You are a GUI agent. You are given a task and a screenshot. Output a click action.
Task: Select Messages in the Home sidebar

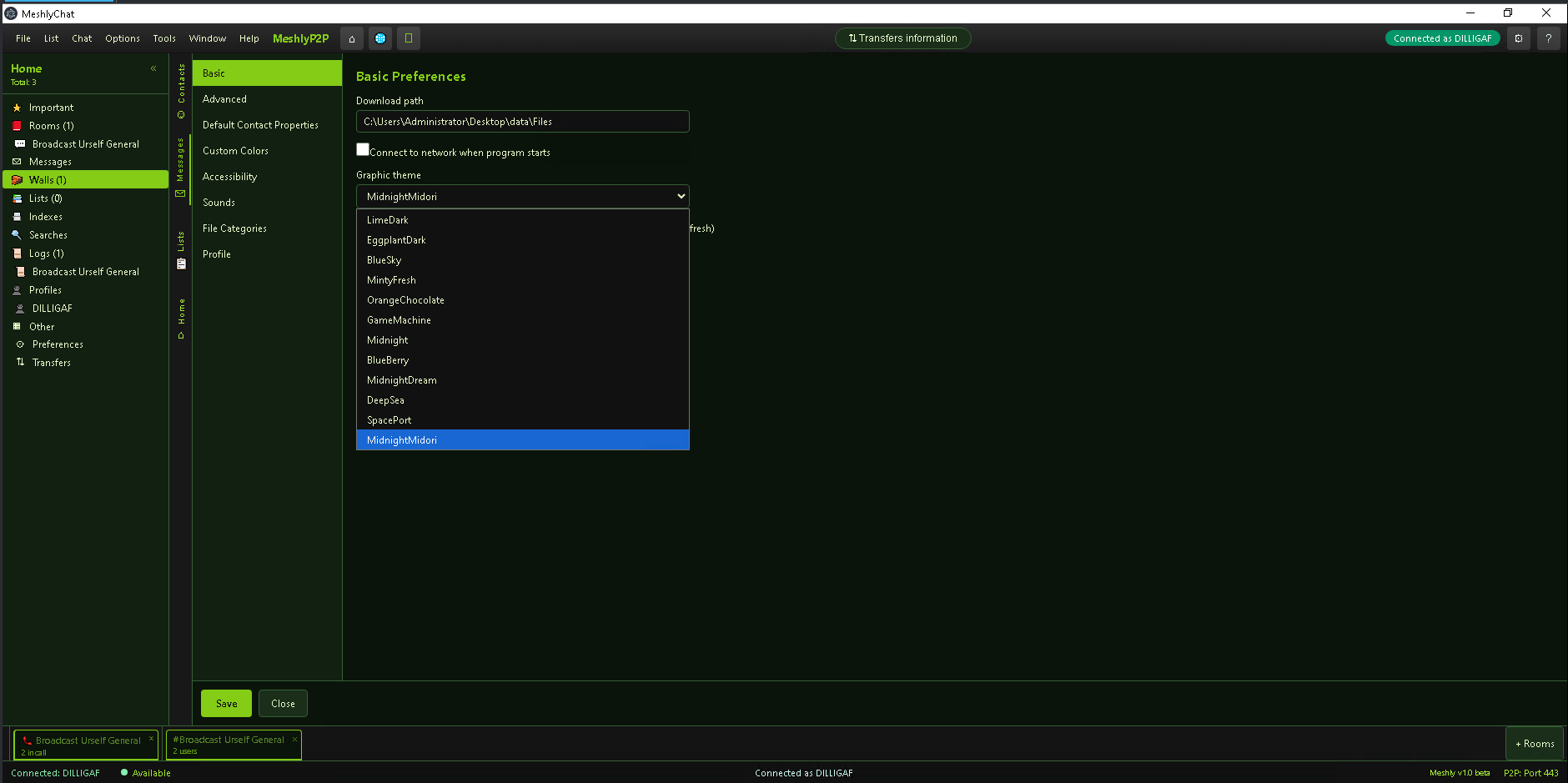point(85,162)
